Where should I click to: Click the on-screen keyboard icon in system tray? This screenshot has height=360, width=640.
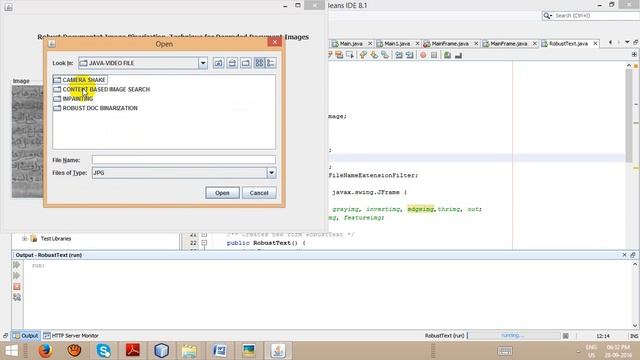(505, 351)
